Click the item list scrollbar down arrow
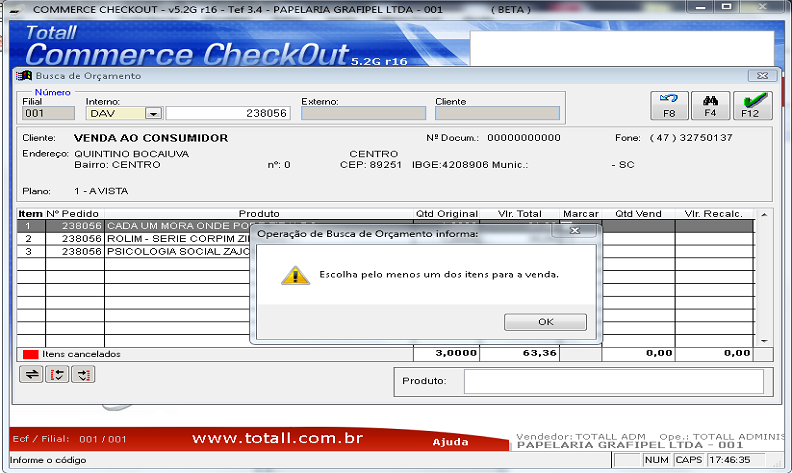 (x=764, y=340)
